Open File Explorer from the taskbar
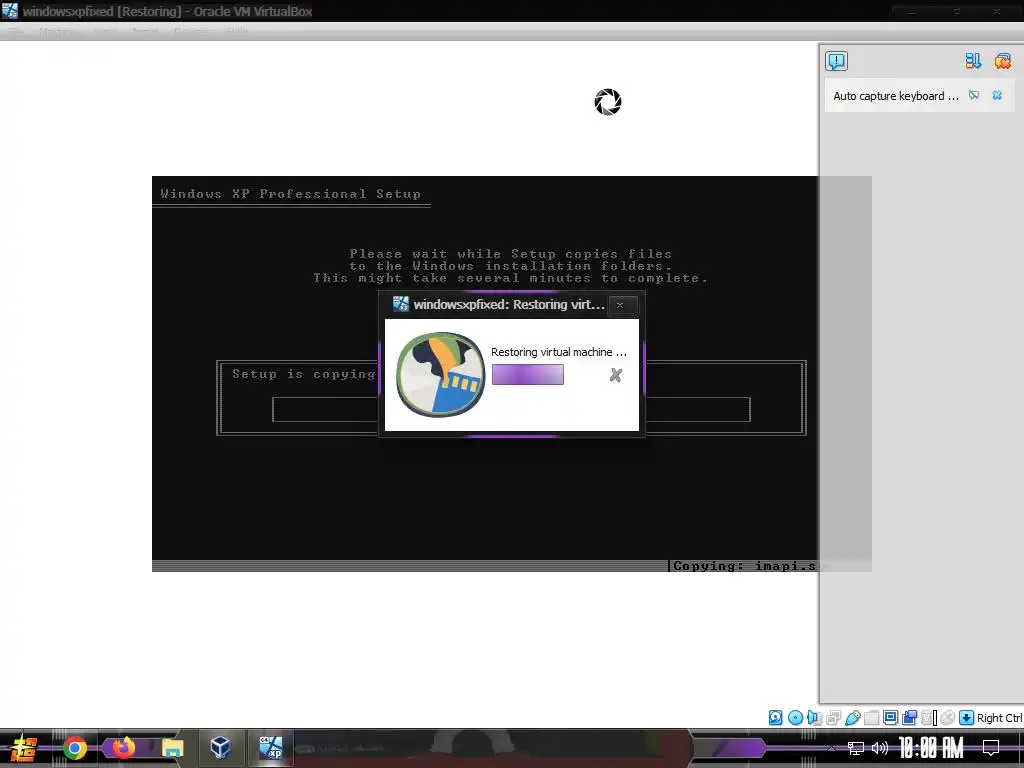Screen dimensions: 1024x768 (x=172, y=748)
